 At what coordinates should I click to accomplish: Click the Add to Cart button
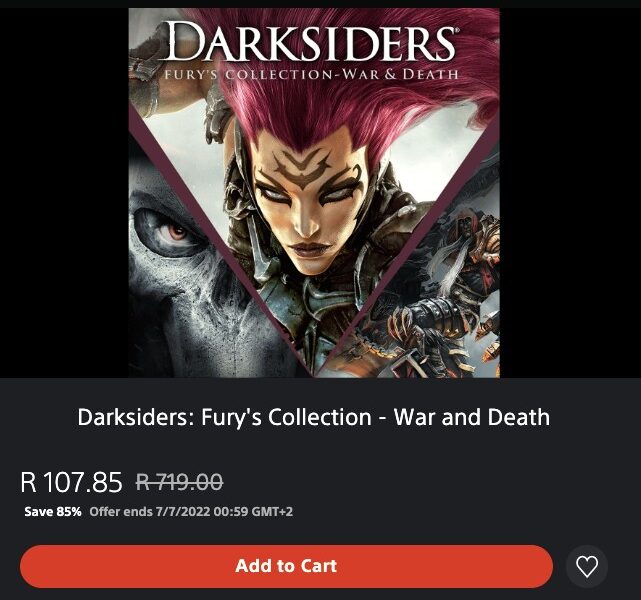286,566
